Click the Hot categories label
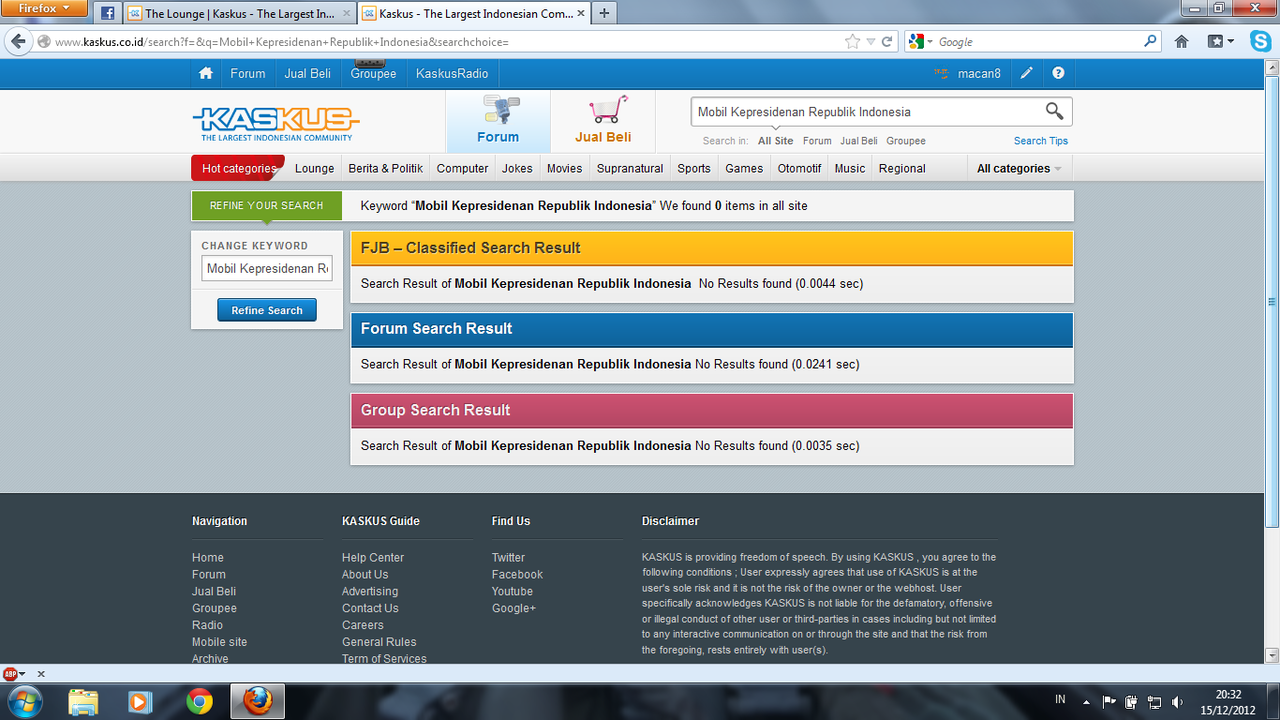This screenshot has height=720, width=1280. click(x=238, y=168)
